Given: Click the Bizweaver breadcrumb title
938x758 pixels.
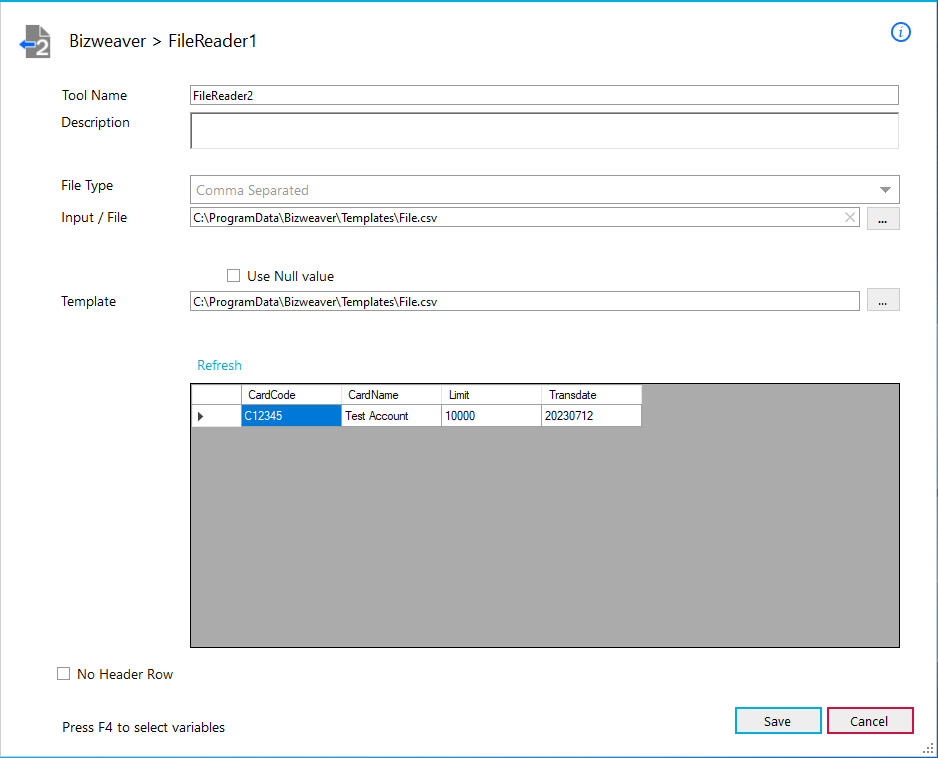Looking at the screenshot, I should click(107, 41).
